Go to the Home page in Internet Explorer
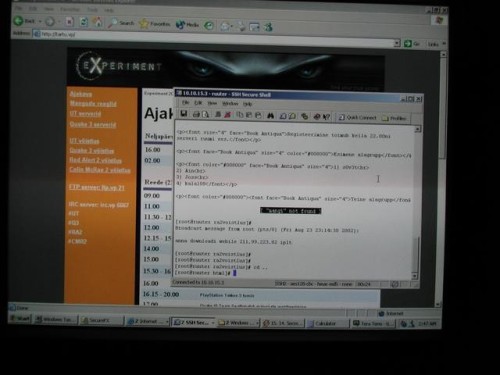Image resolution: width=500 pixels, height=375 pixels. [x=98, y=22]
